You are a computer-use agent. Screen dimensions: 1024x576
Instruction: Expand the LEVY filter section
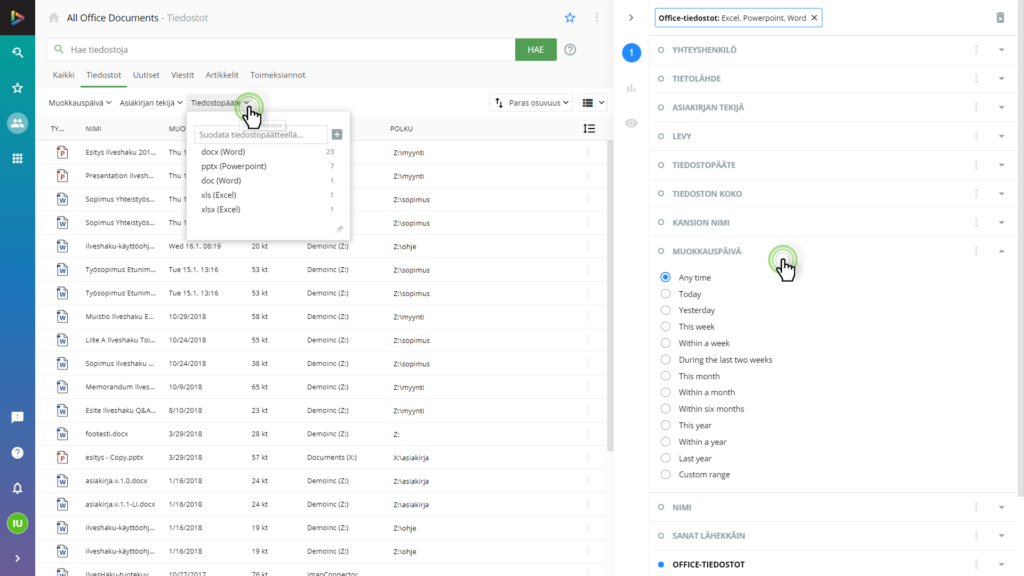click(1001, 136)
